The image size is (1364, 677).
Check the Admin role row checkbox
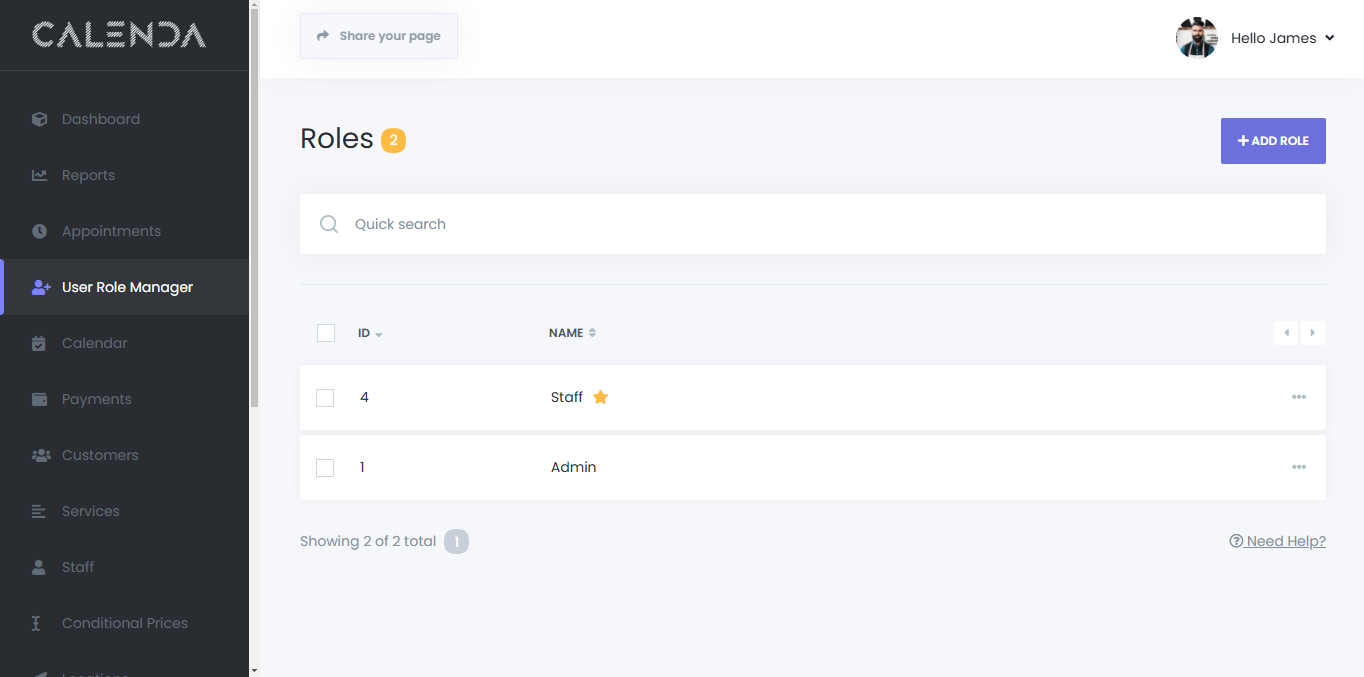click(325, 468)
